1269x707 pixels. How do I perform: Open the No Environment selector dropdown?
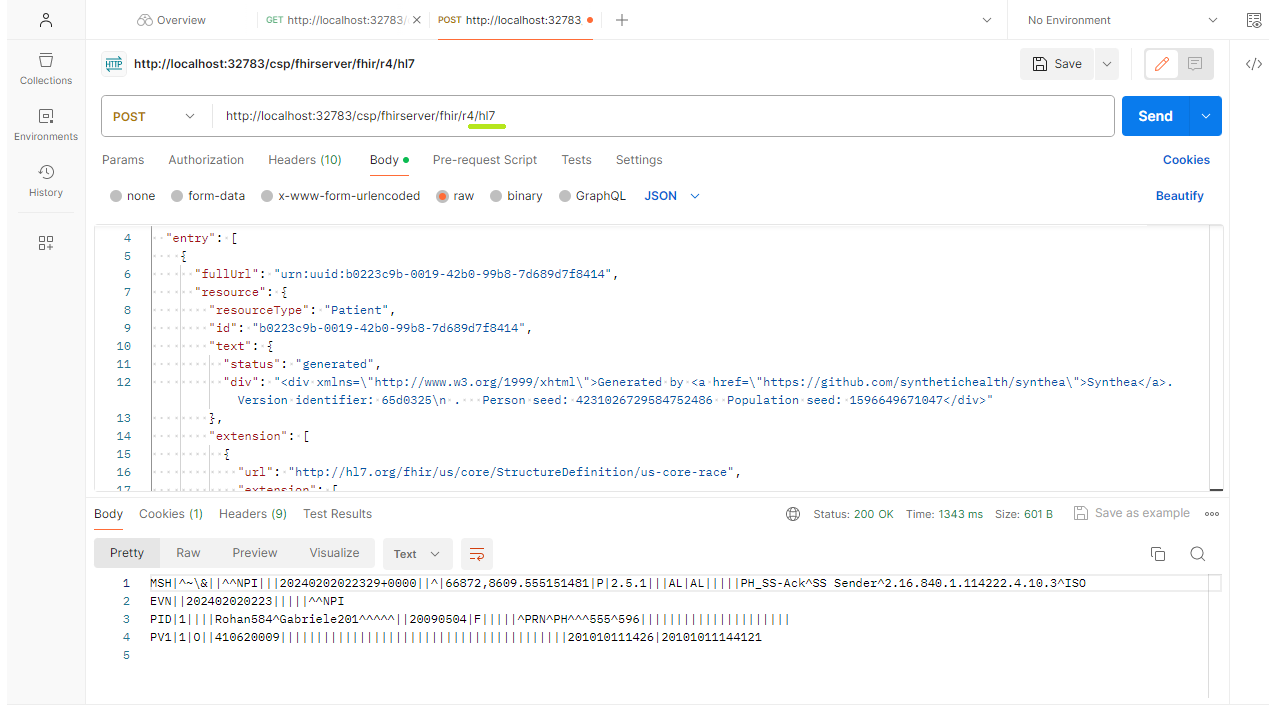pyautogui.click(x=1123, y=20)
